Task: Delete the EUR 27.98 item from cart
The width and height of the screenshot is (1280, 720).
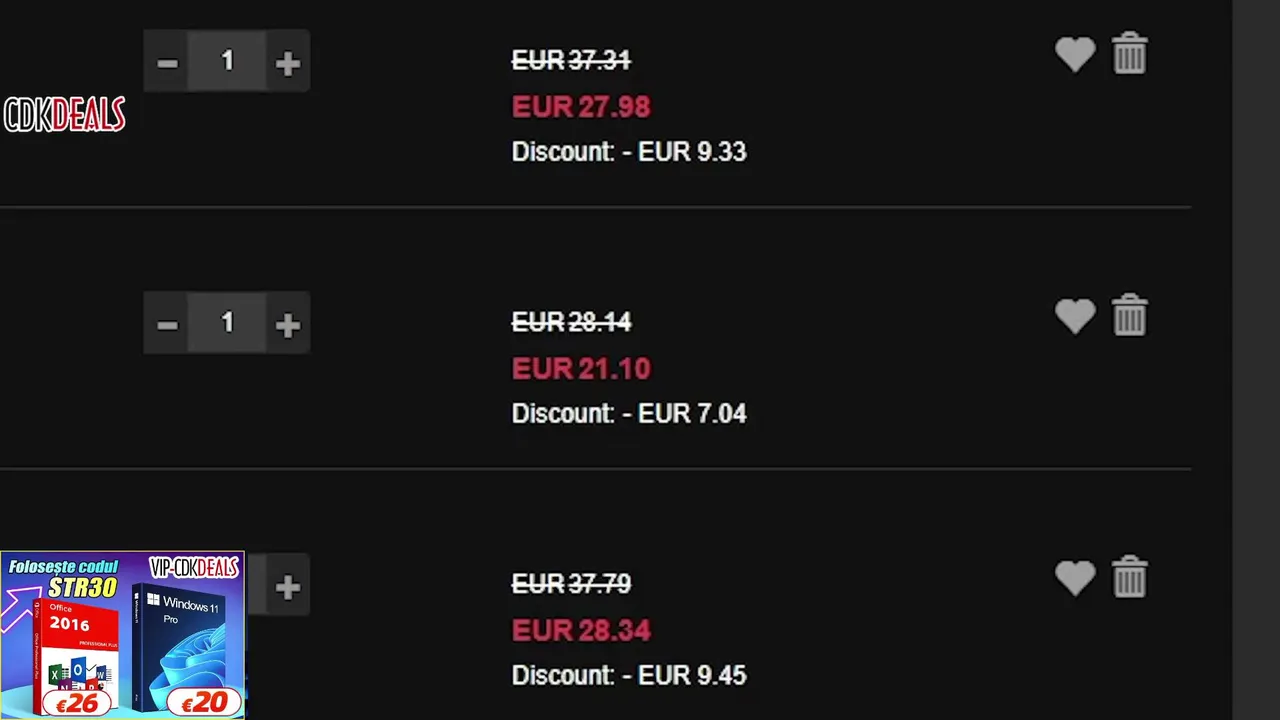Action: click(x=1130, y=54)
